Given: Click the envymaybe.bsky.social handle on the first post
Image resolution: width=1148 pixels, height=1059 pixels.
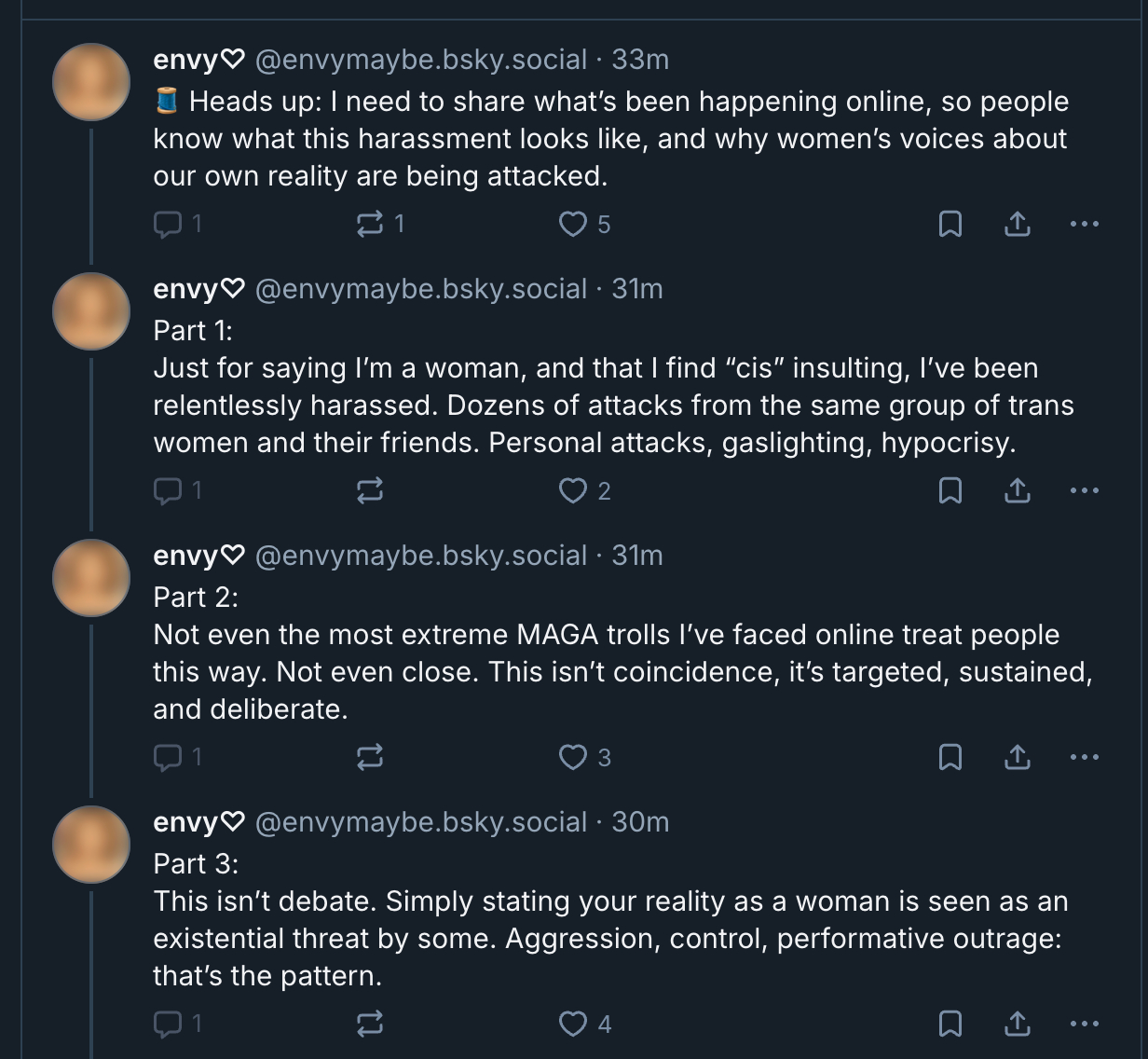Looking at the screenshot, I should pyautogui.click(x=420, y=60).
